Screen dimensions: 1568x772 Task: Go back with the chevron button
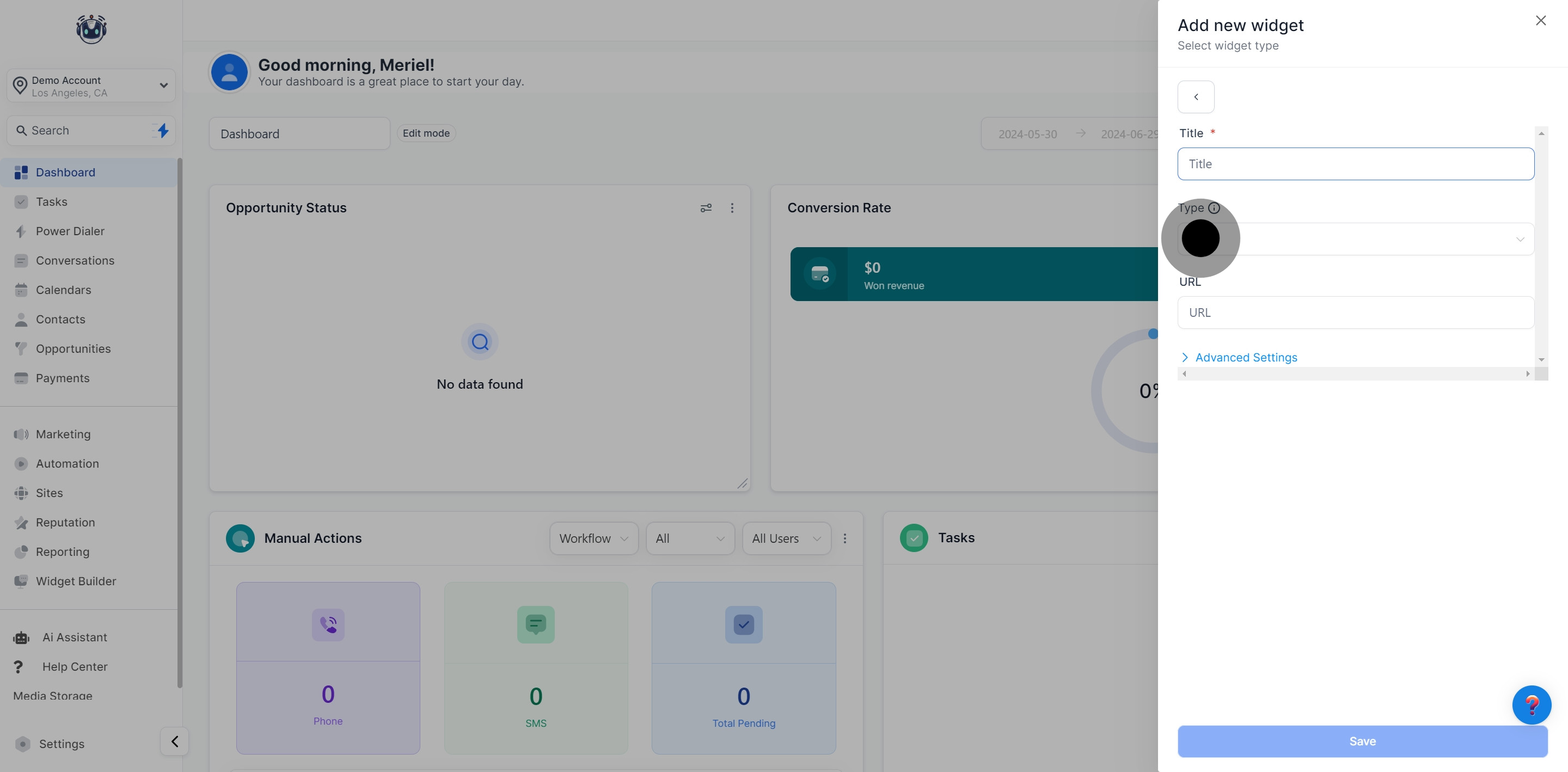[x=1196, y=97]
